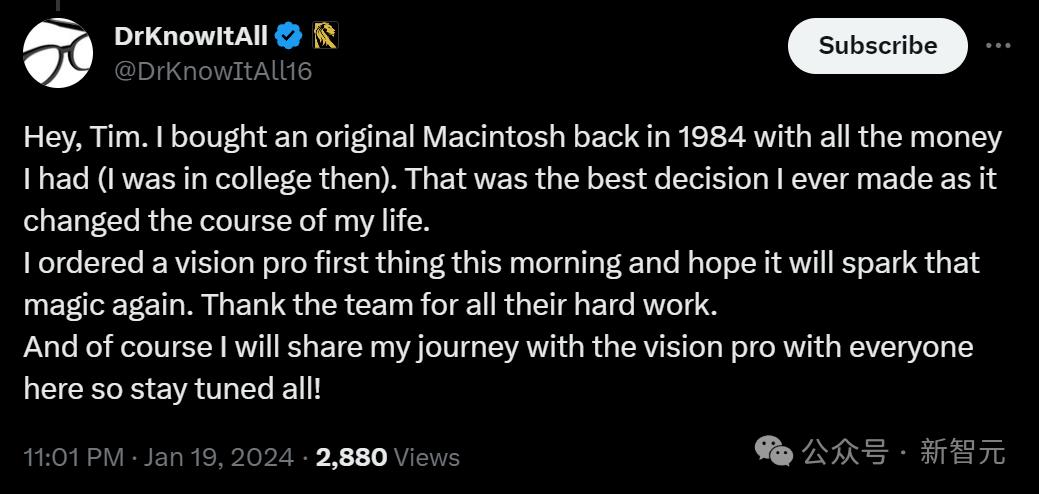Screen dimensions: 1039x494
Task: Open the 2,880 Views count
Action: pos(351,457)
